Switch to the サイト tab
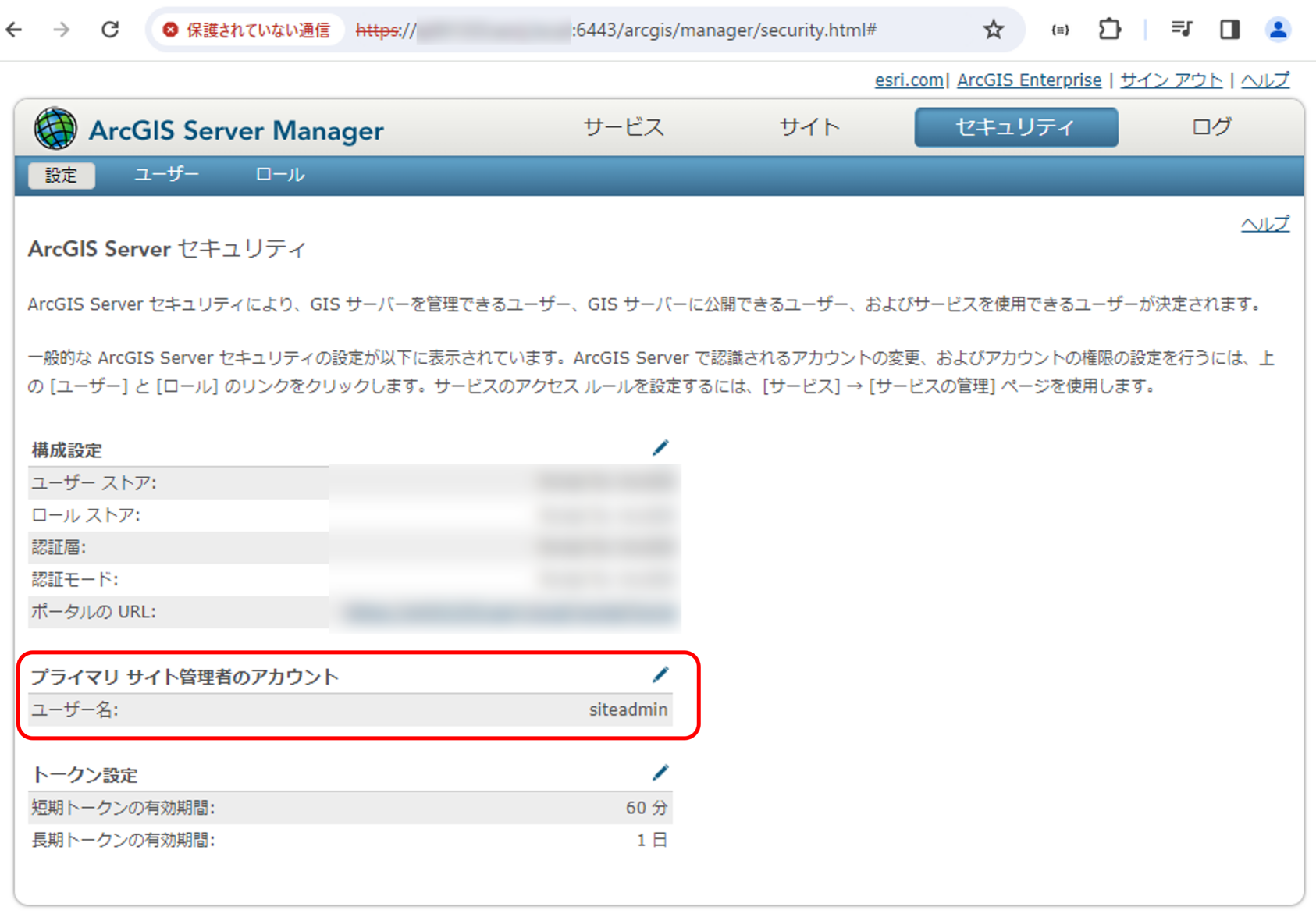The width and height of the screenshot is (1316, 921). pos(809,127)
